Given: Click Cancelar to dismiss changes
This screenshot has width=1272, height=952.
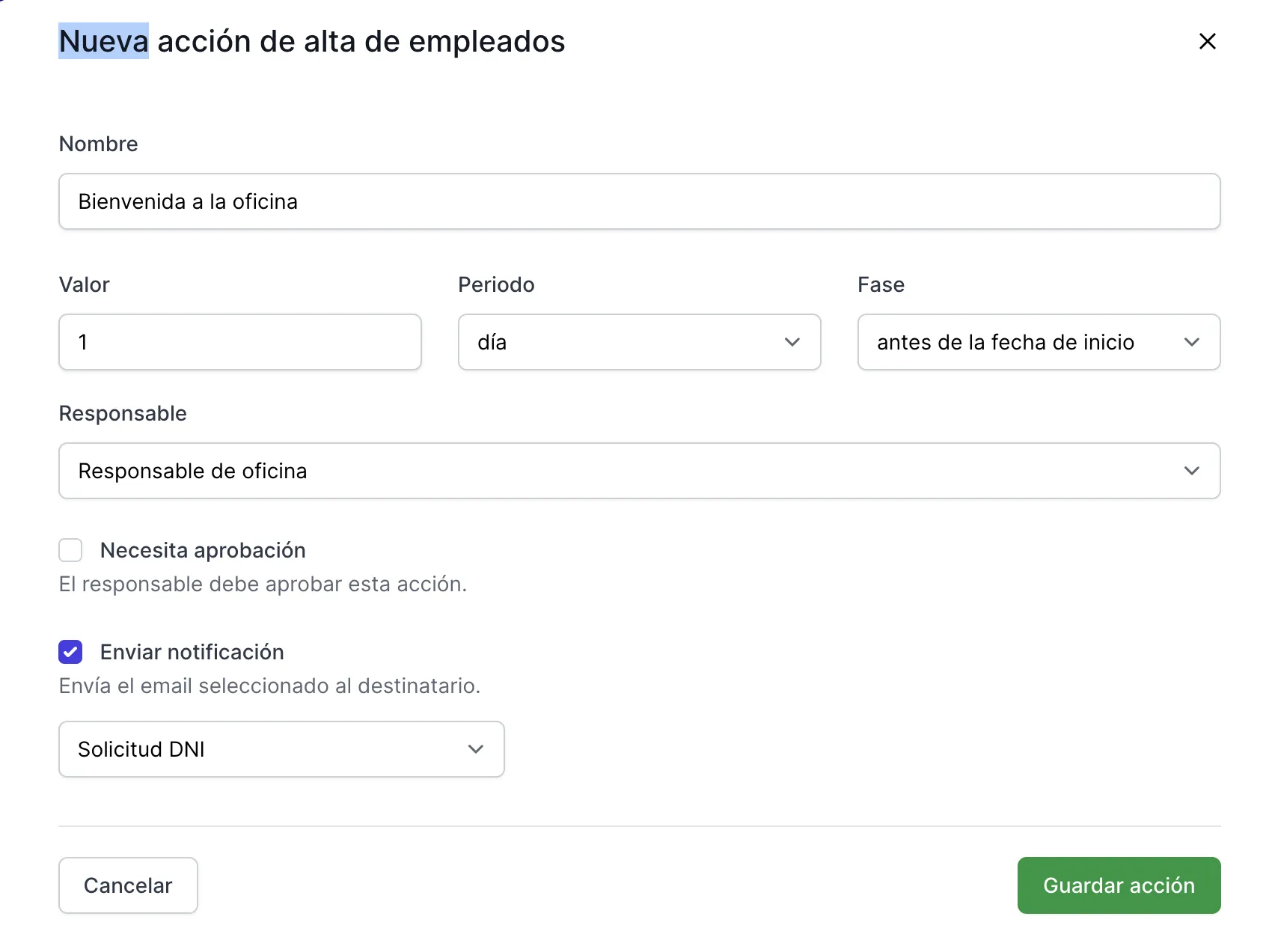Looking at the screenshot, I should coord(128,885).
